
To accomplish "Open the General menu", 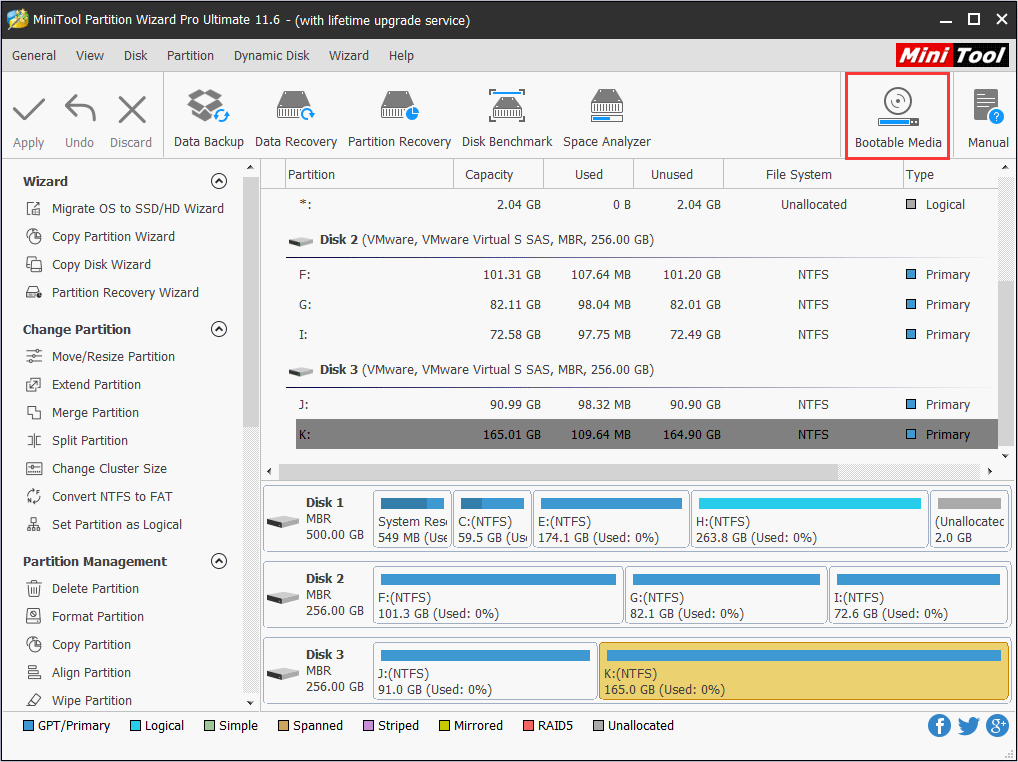I will [x=34, y=55].
